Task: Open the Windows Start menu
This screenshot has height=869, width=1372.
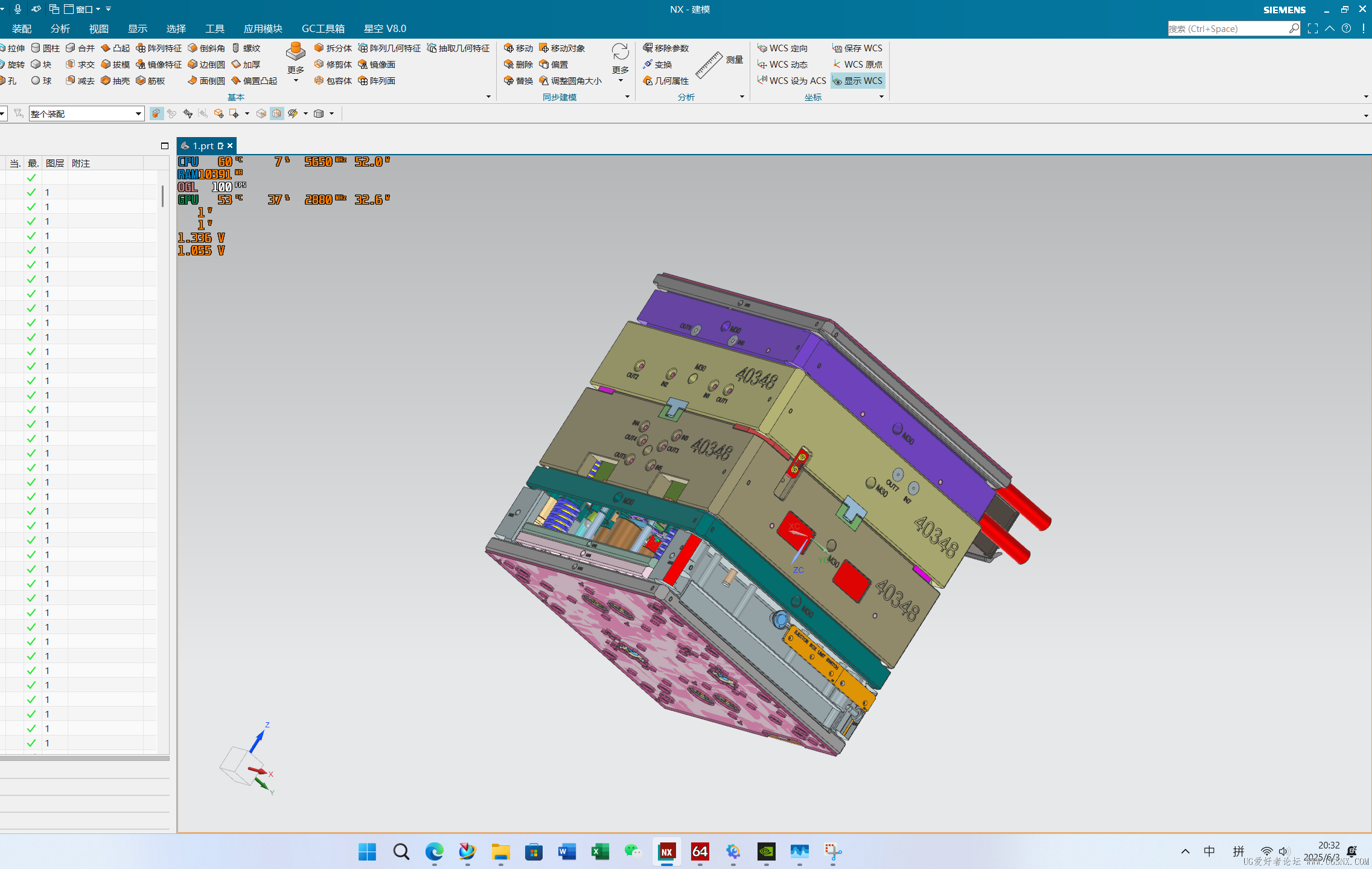Action: [367, 851]
